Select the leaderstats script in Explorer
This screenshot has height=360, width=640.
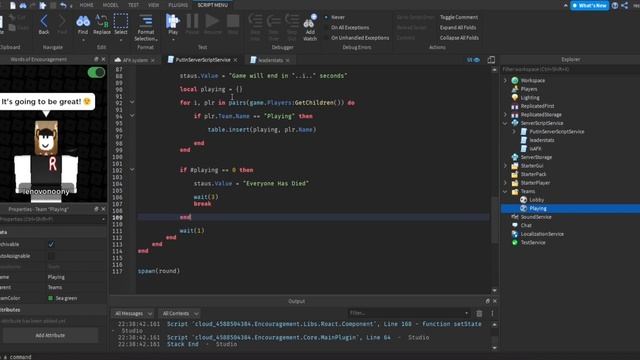click(542, 140)
